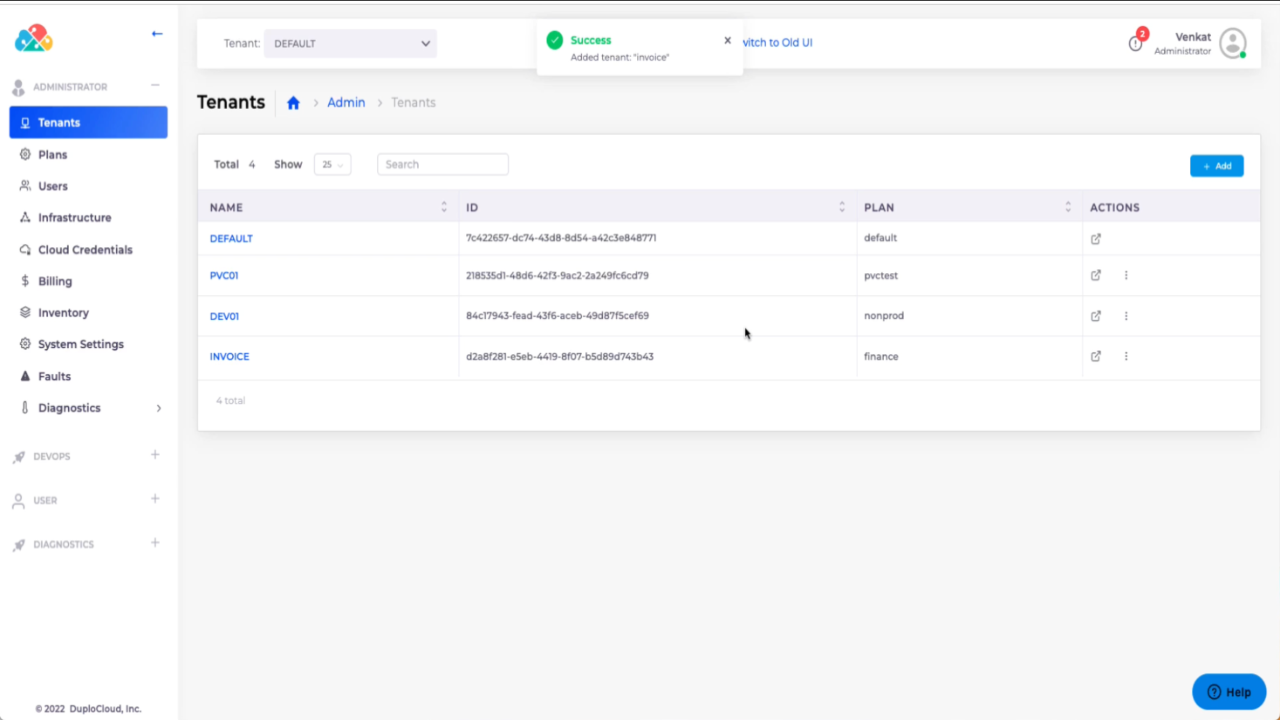Open the INVOICE tenant link
Viewport: 1280px width, 720px height.
pyautogui.click(x=229, y=356)
